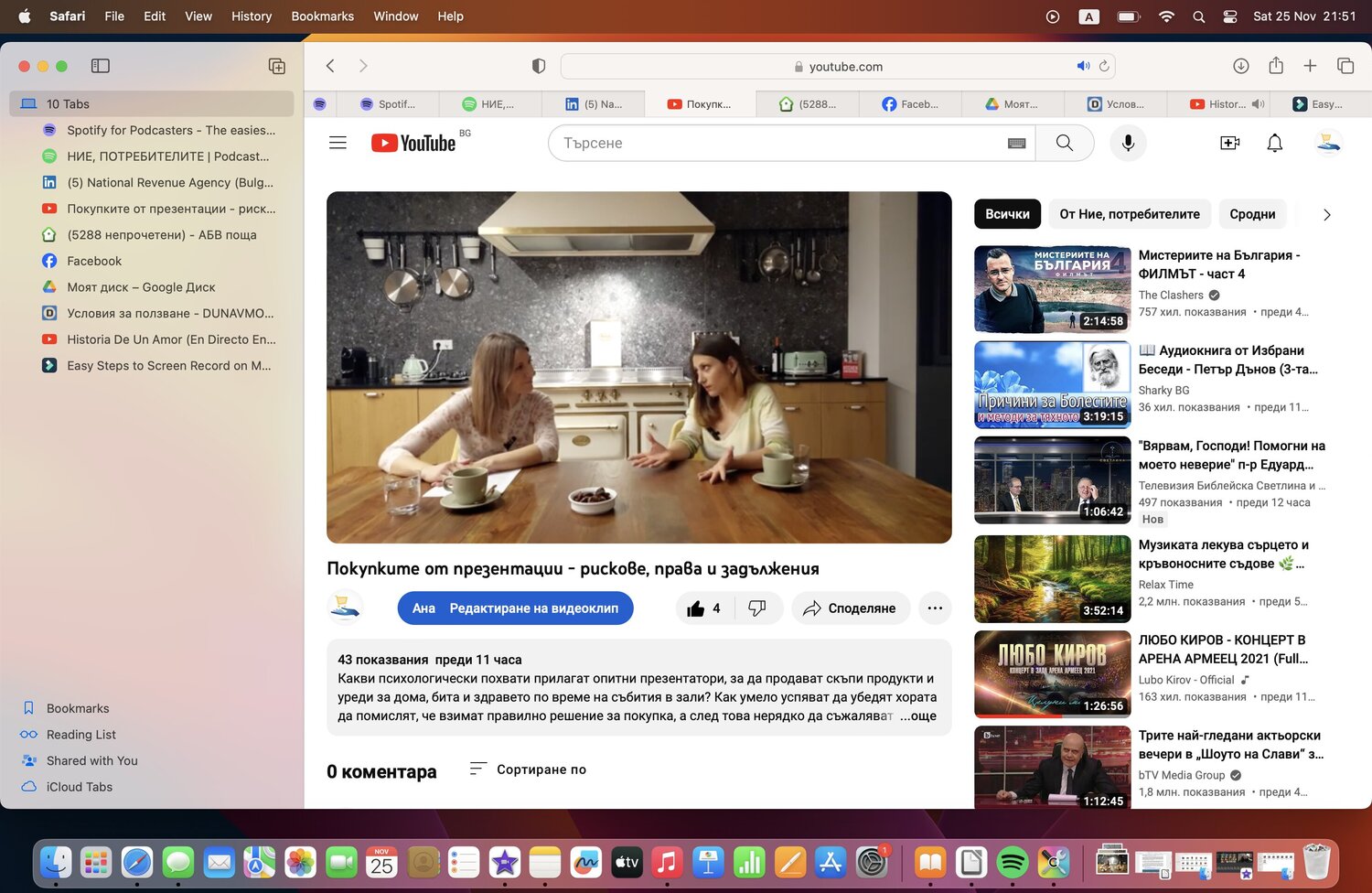The height and width of the screenshot is (893, 1372).
Task: Switch to 'Faceb...' tab in tab bar
Action: tap(910, 104)
